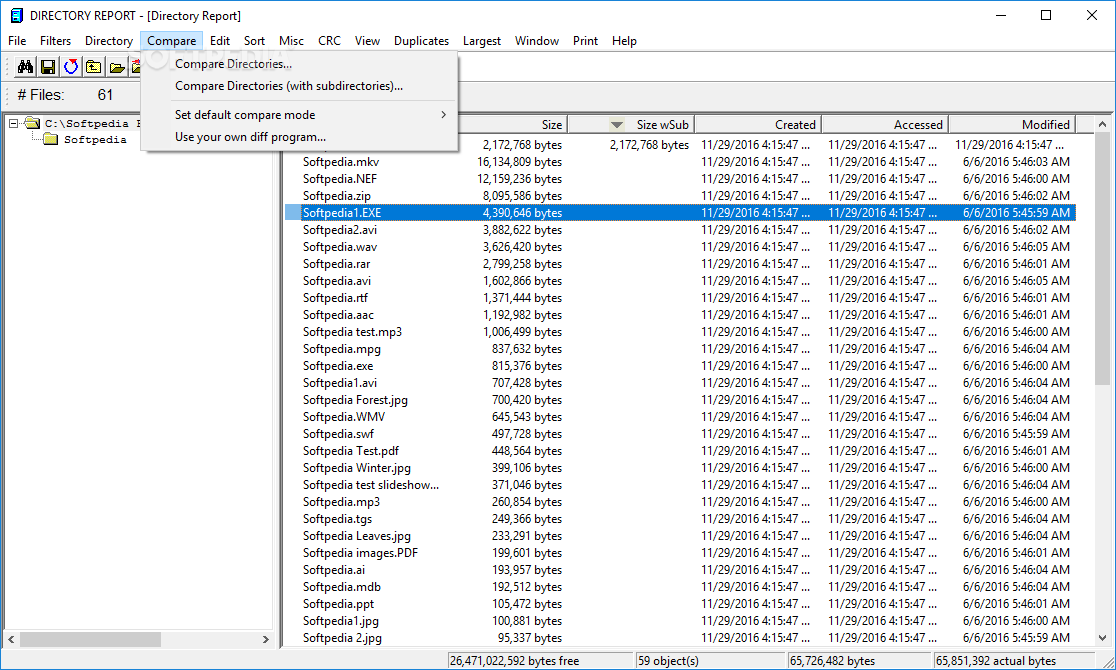Select the Softpedia.mkv file row

tap(680, 162)
